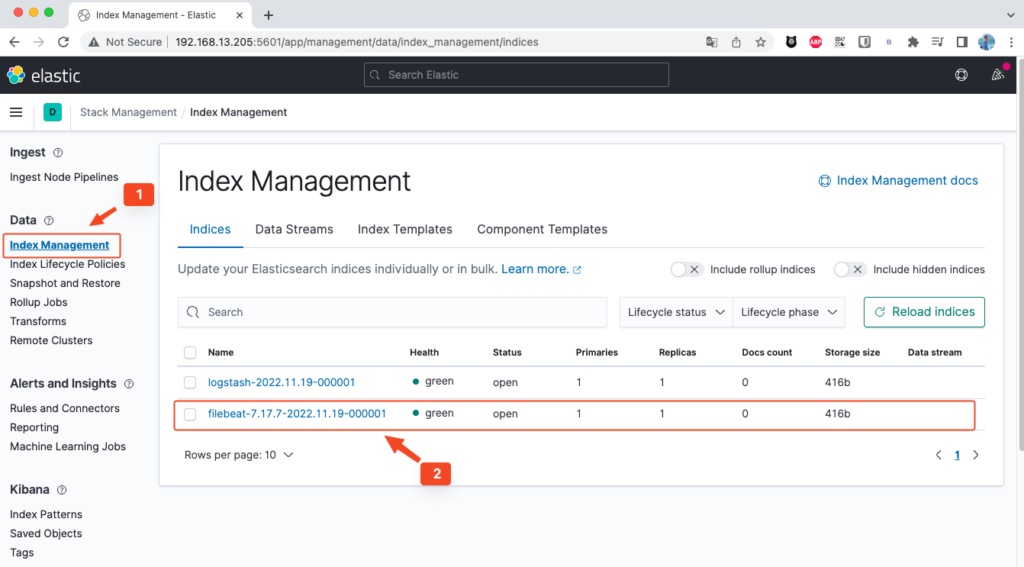1024x567 pixels.
Task: Check the filebeat-7.17.7 row checkbox
Action: coord(190,414)
